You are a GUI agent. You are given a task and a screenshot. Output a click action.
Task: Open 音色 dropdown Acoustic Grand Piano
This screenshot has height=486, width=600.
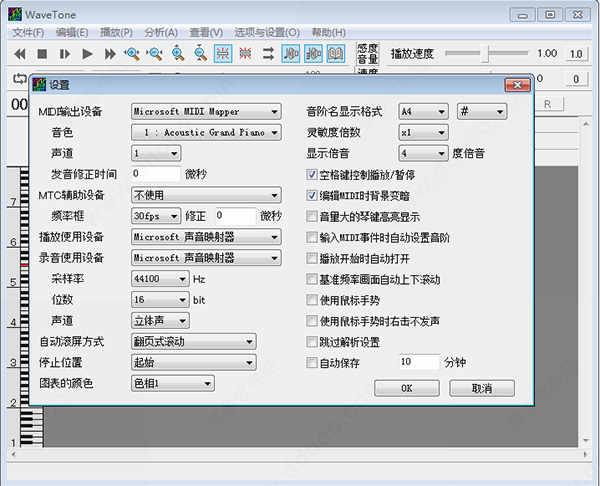206,132
